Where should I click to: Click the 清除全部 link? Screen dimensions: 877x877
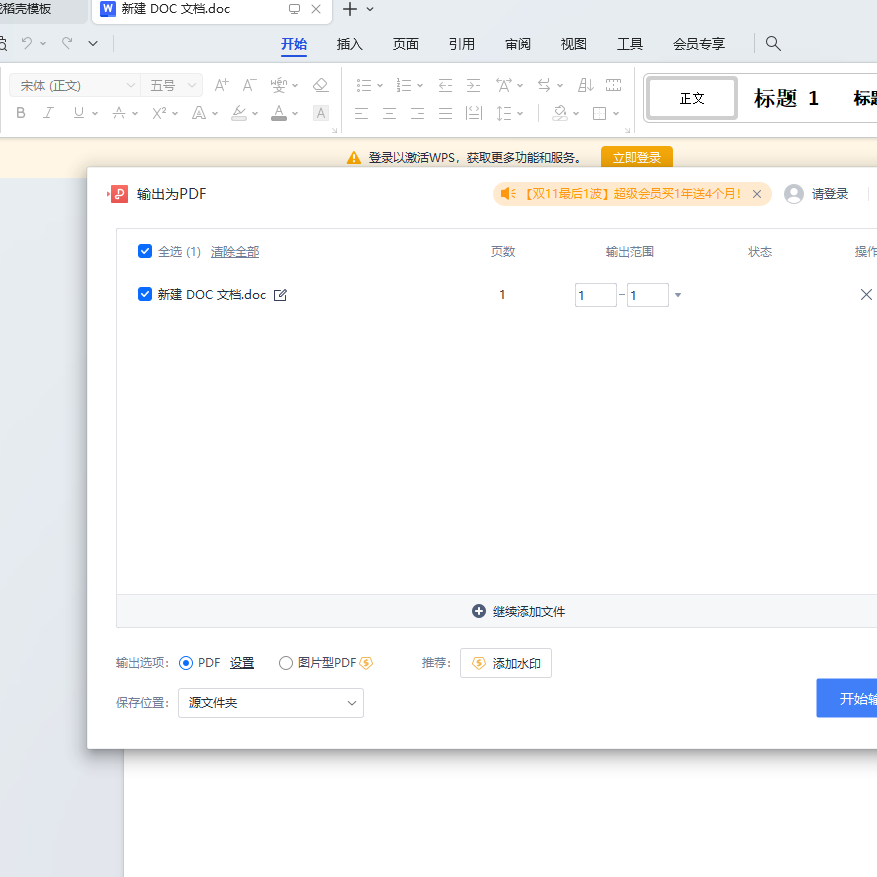[235, 252]
